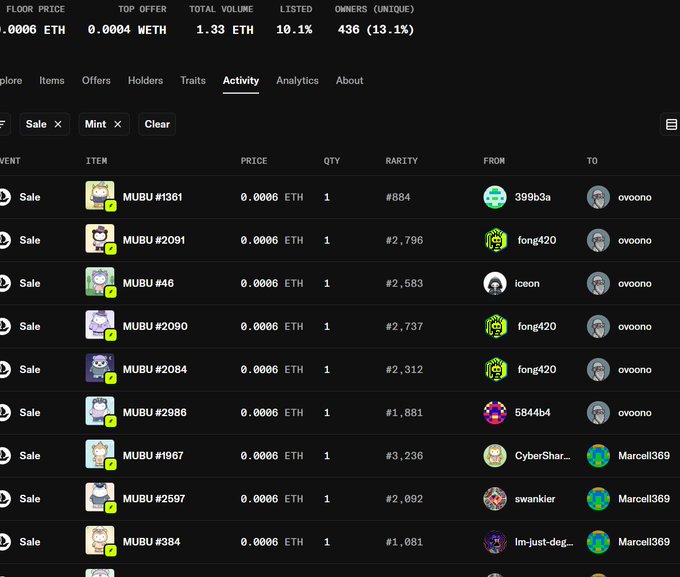Click the 399b3a seller avatar
Viewport: 680px width, 577px height.
tap(495, 197)
